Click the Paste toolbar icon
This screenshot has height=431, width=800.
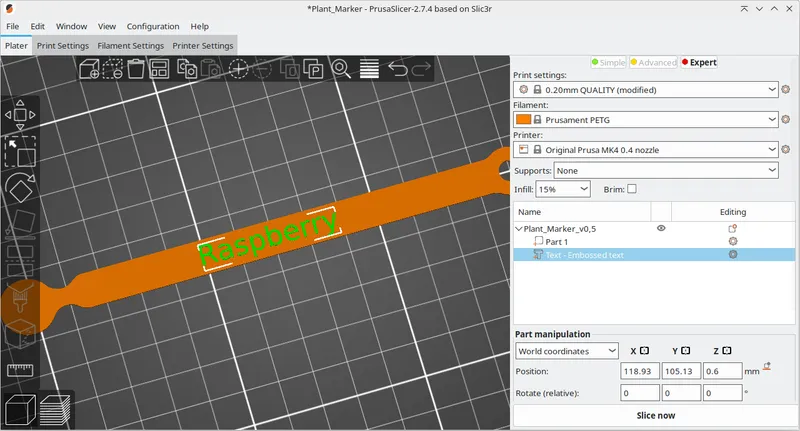(210, 68)
